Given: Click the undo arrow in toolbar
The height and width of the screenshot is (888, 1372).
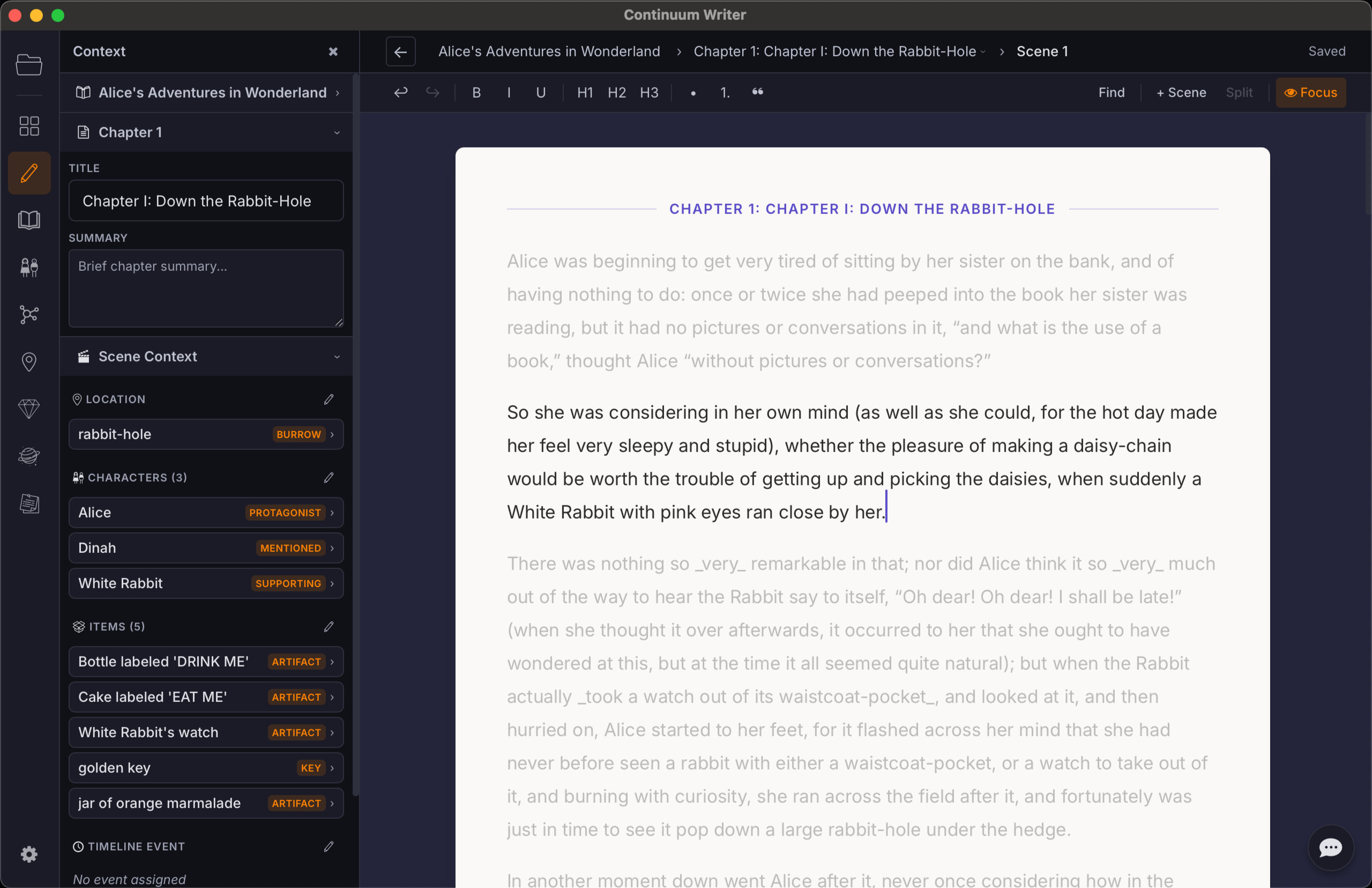Looking at the screenshot, I should 400,92.
